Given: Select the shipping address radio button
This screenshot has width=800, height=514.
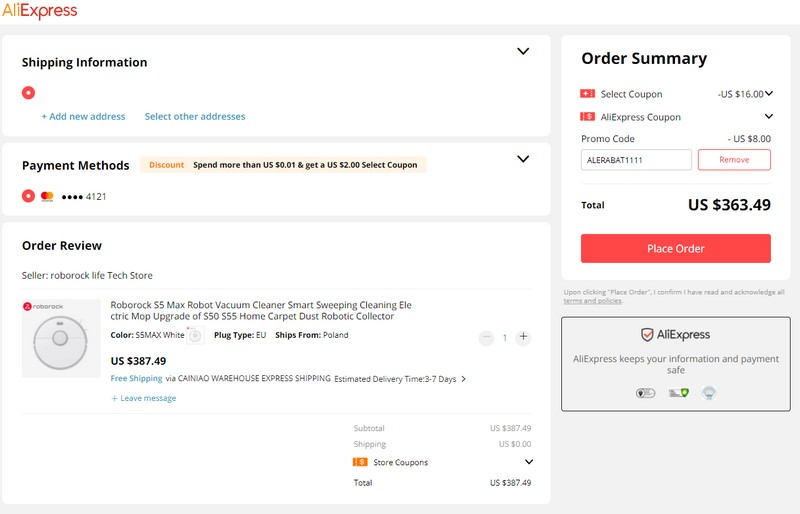Looking at the screenshot, I should [29, 93].
